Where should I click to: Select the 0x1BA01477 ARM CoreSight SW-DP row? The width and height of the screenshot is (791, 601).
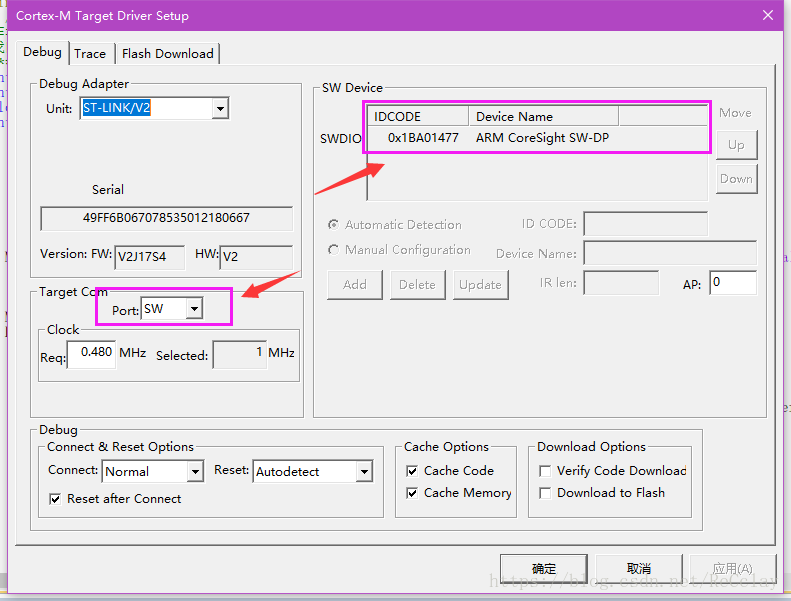tap(537, 138)
